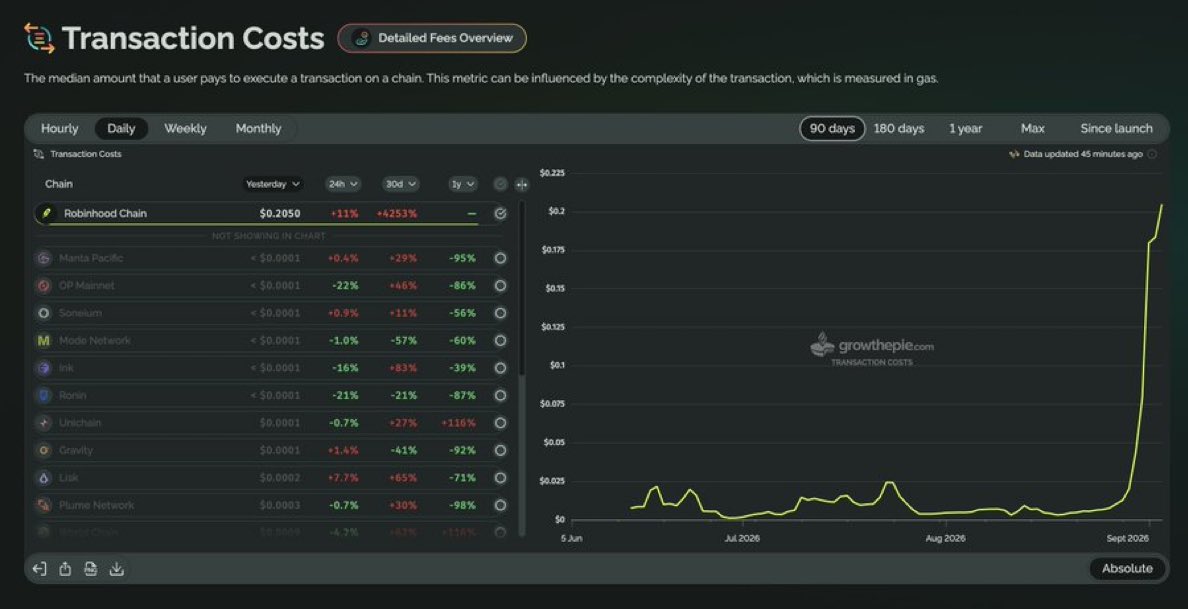Image resolution: width=1188 pixels, height=609 pixels.
Task: Toggle Unichain chart selection circle
Action: [501, 423]
